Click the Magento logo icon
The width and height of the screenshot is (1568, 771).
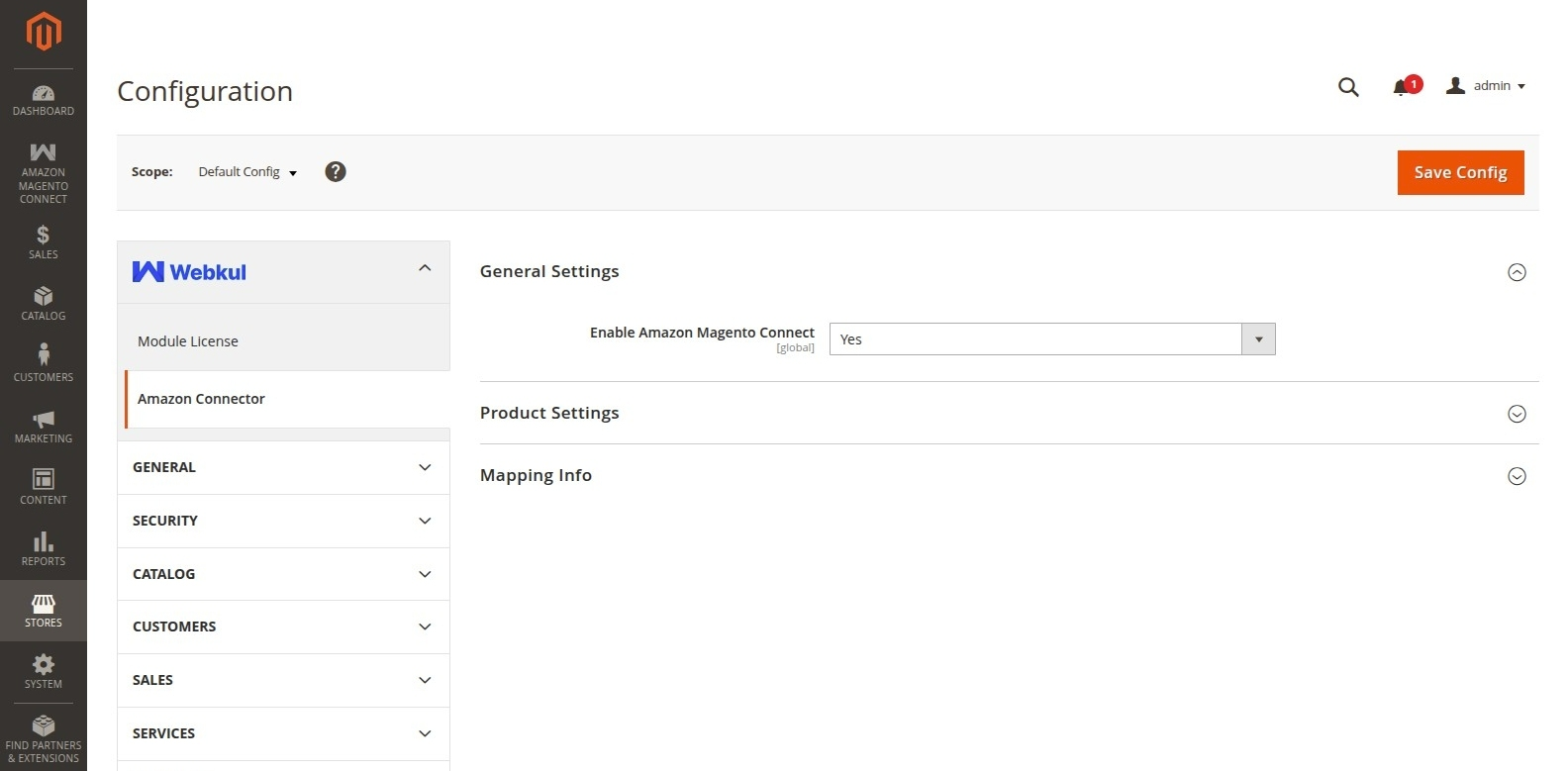(44, 32)
